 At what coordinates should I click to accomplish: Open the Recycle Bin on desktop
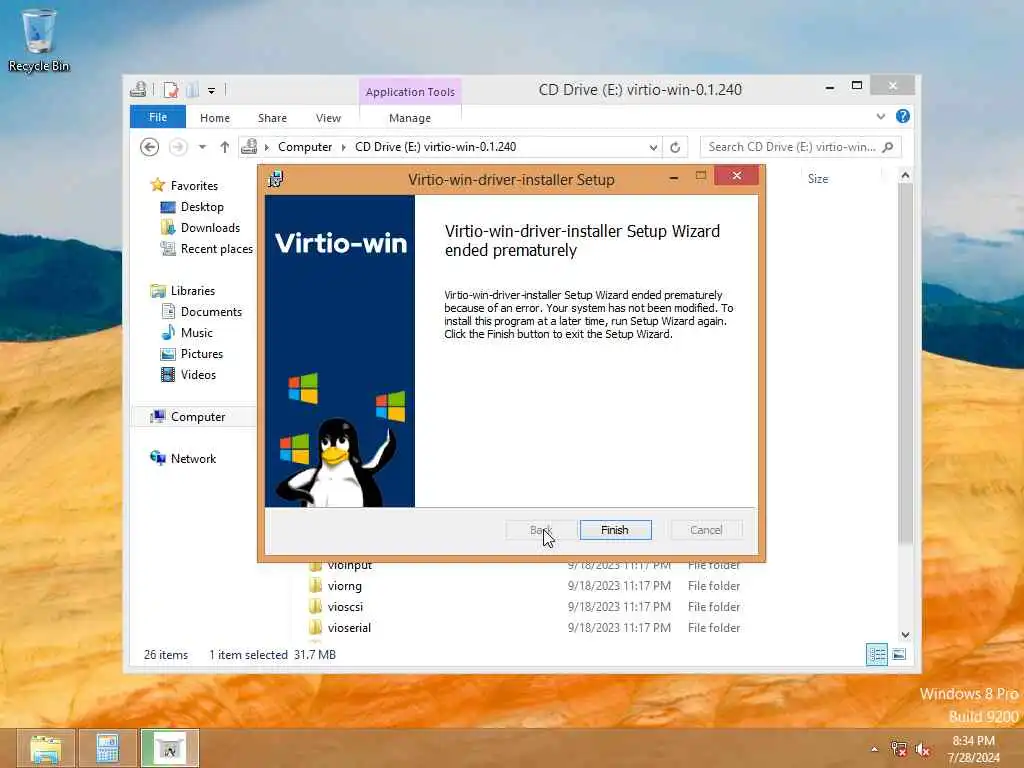tap(39, 40)
